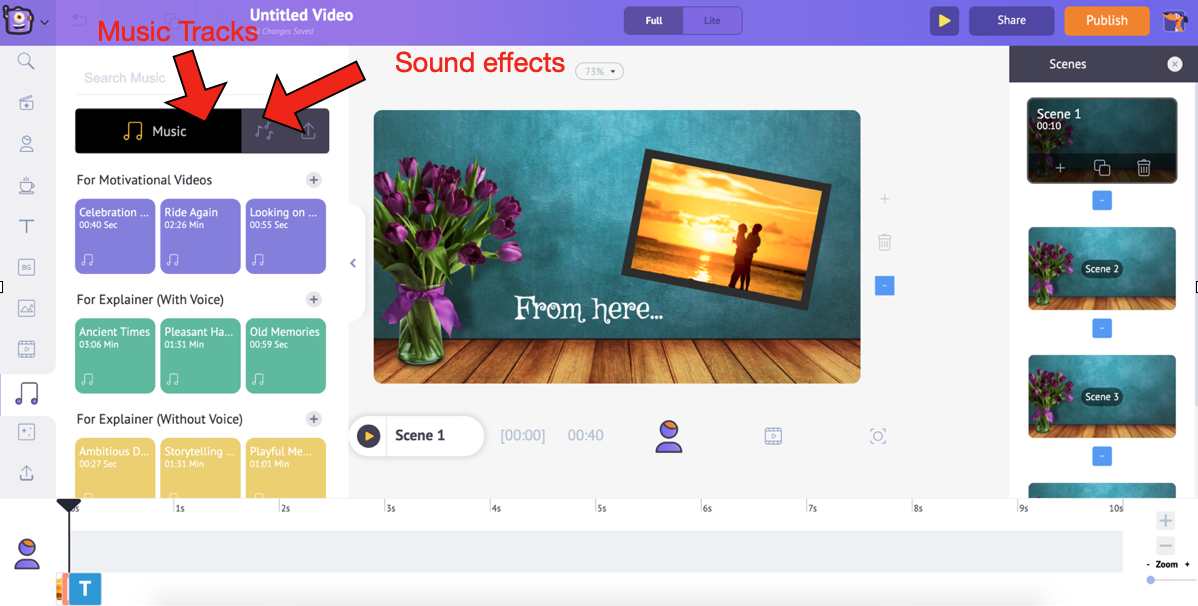Duplicate Scene 1 using copy icon
This screenshot has width=1198, height=606.
pos(1102,168)
